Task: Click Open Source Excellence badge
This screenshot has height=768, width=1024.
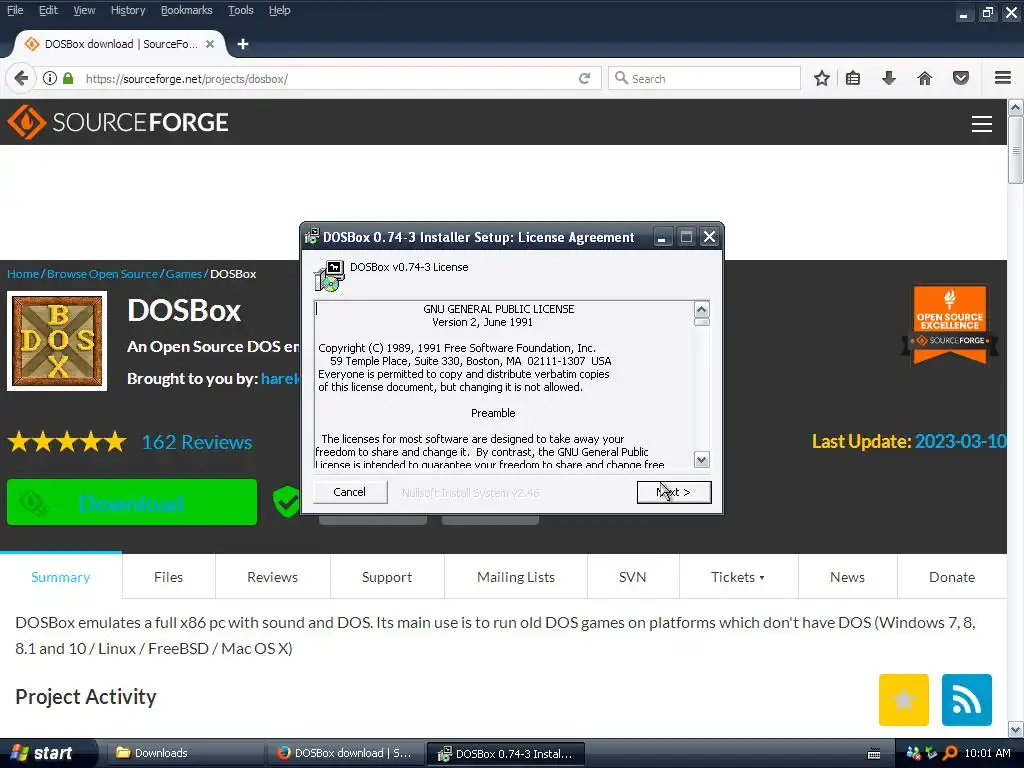Action: point(950,324)
